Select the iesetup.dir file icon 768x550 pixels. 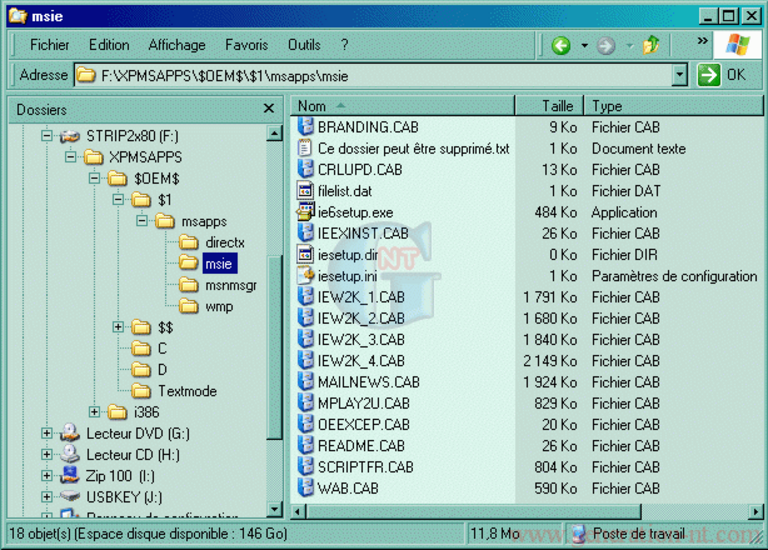tap(306, 254)
